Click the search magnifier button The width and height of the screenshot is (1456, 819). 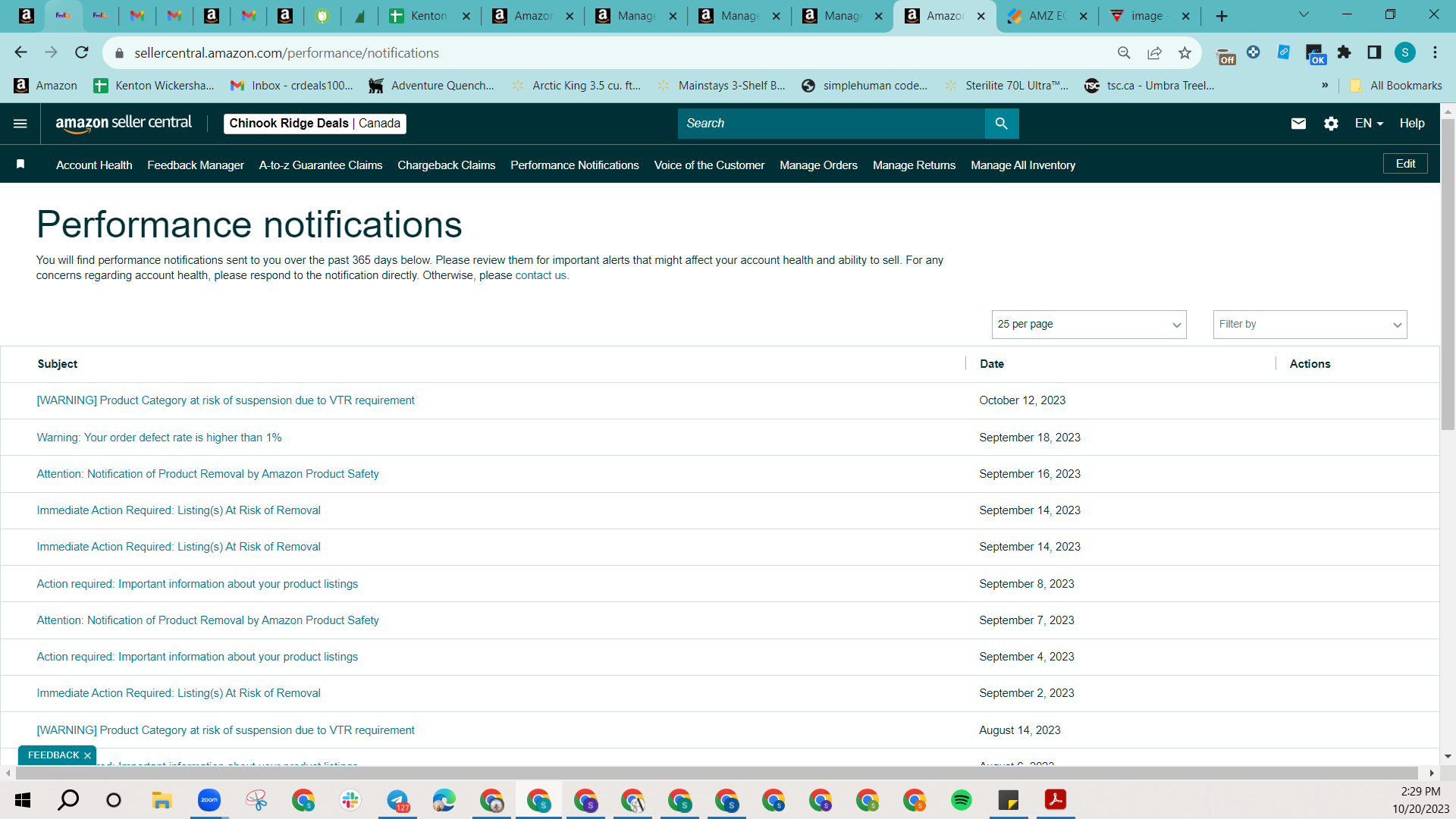[x=1002, y=124]
